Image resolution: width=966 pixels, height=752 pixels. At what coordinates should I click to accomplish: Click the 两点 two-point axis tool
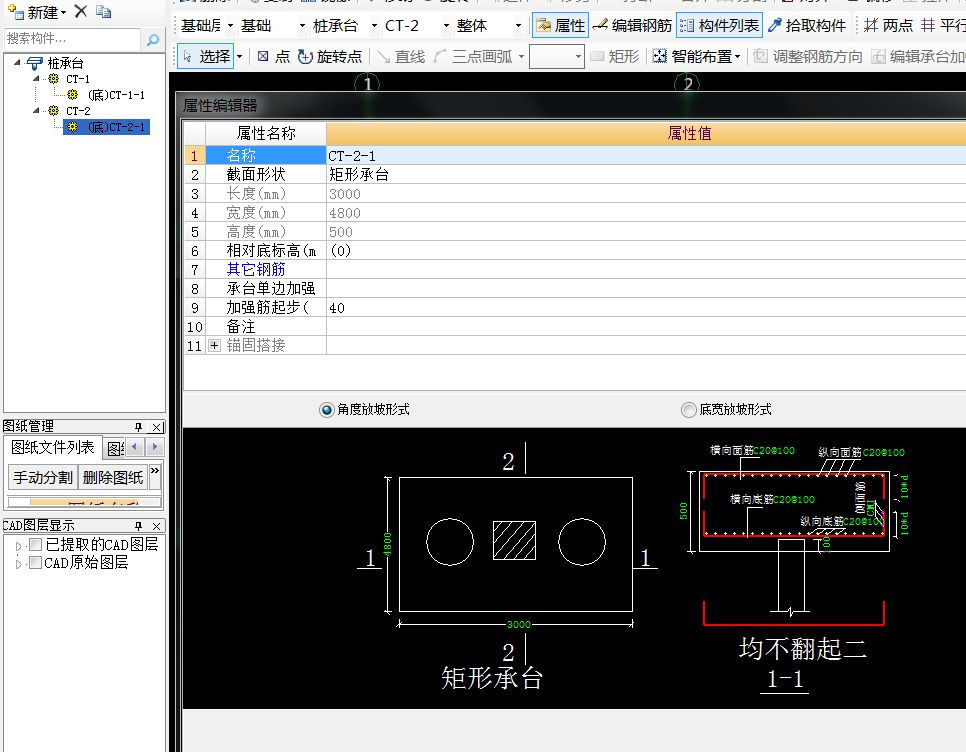pos(888,25)
